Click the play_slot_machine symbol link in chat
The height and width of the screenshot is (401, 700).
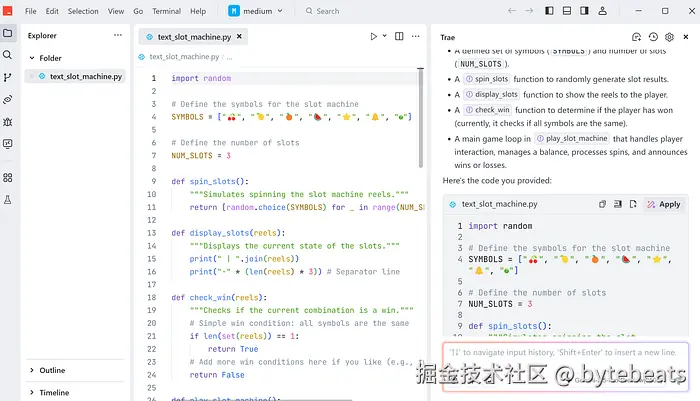click(572, 139)
